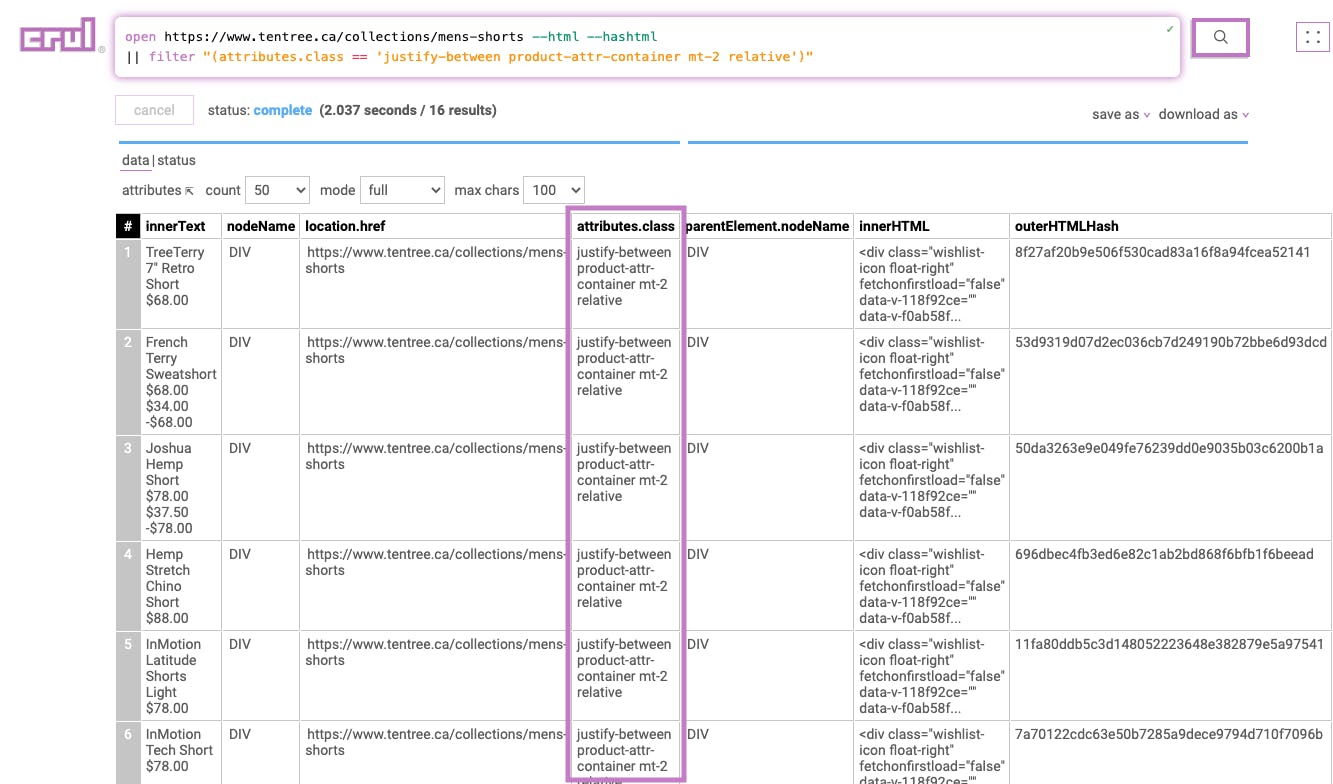Select the InMotion Latitude Shorts Light cell
This screenshot has width=1333, height=784.
pos(180,676)
